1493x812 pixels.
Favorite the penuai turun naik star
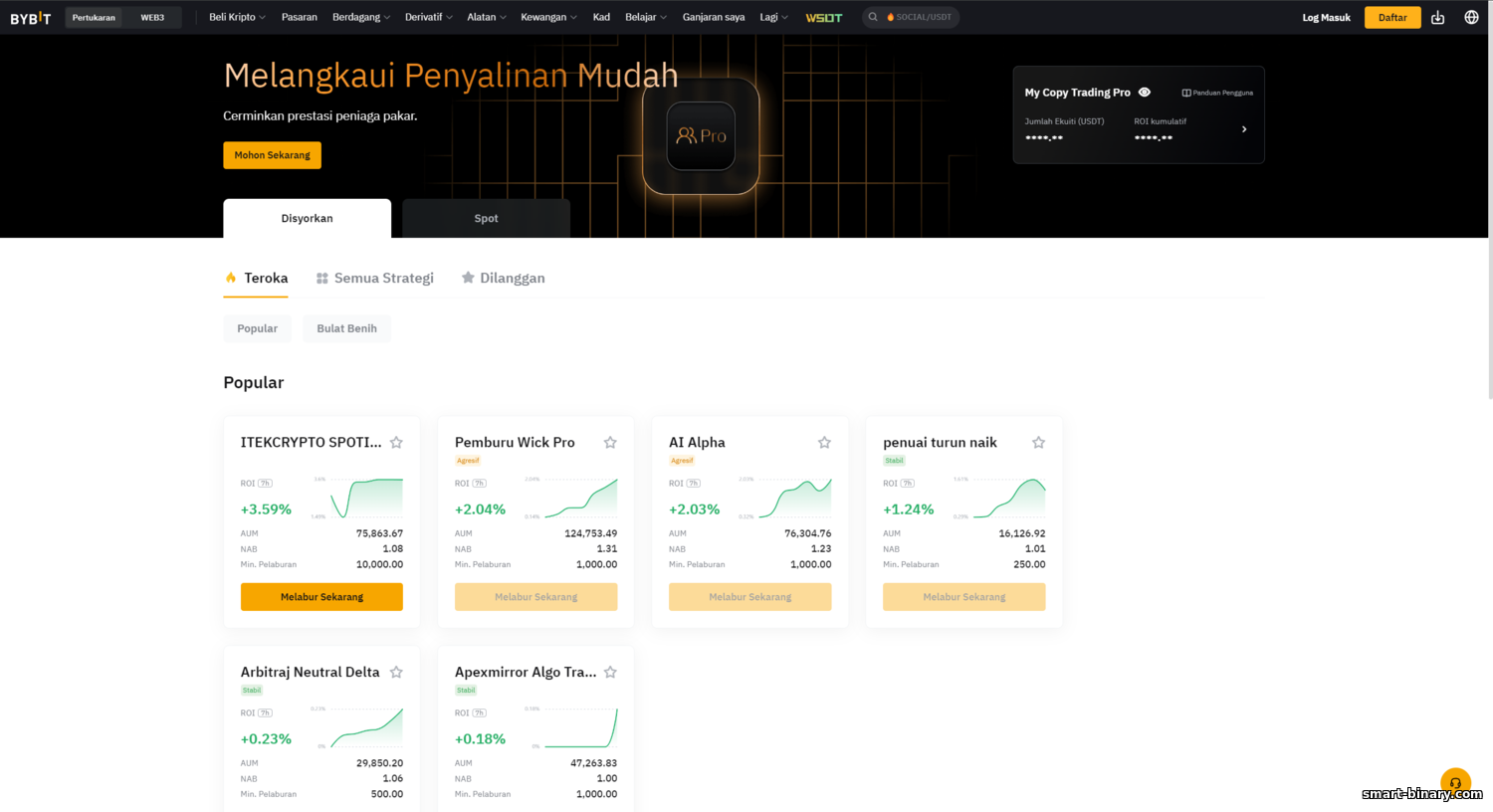tap(1038, 442)
